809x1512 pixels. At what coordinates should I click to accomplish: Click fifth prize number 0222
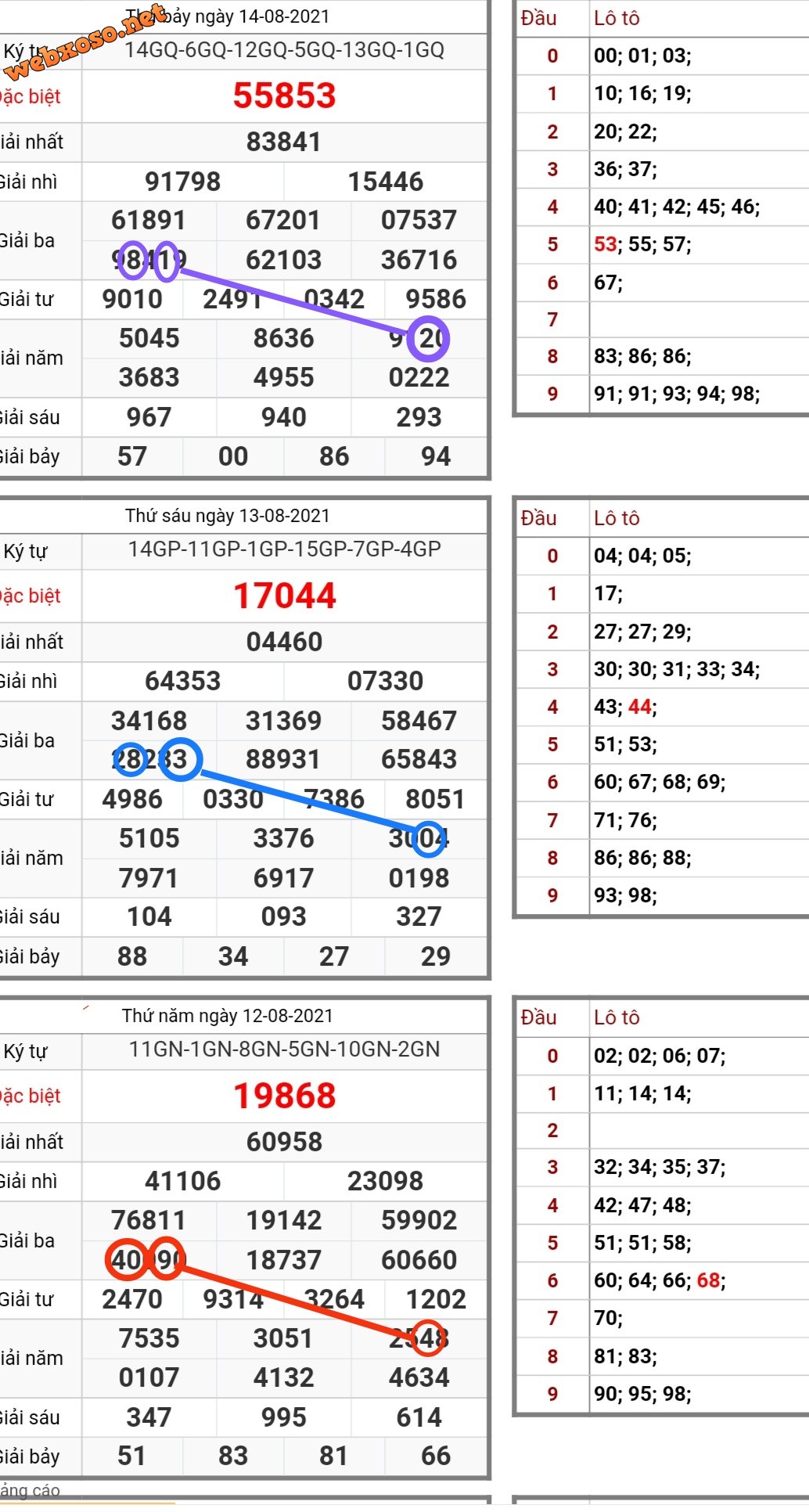coord(419,376)
